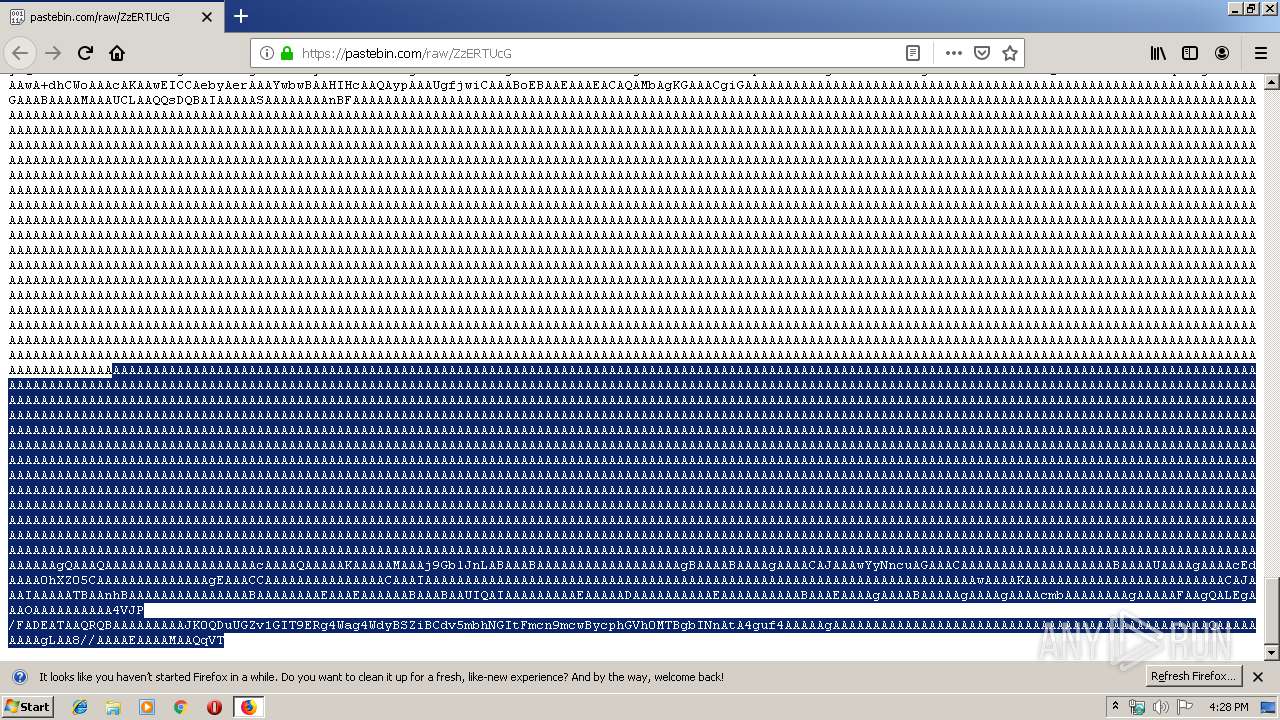
Task: Open the Firefox account menu
Action: pos(1222,53)
